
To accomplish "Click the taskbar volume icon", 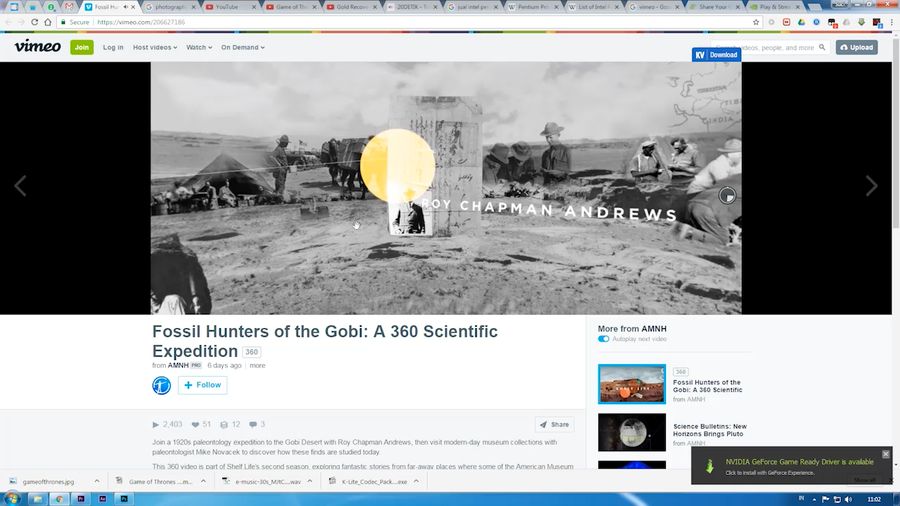I will pyautogui.click(x=848, y=499).
